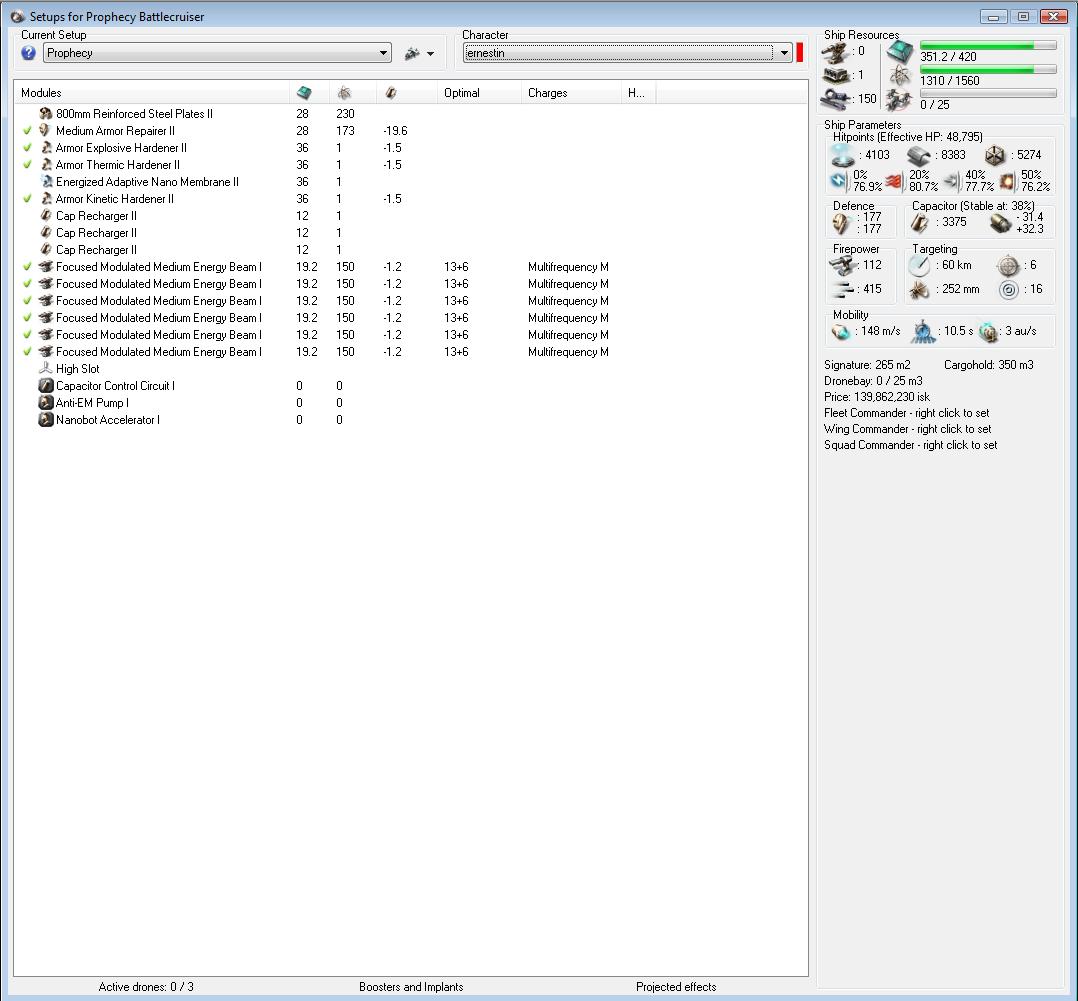
Task: Click the Price value line
Action: tap(877, 397)
